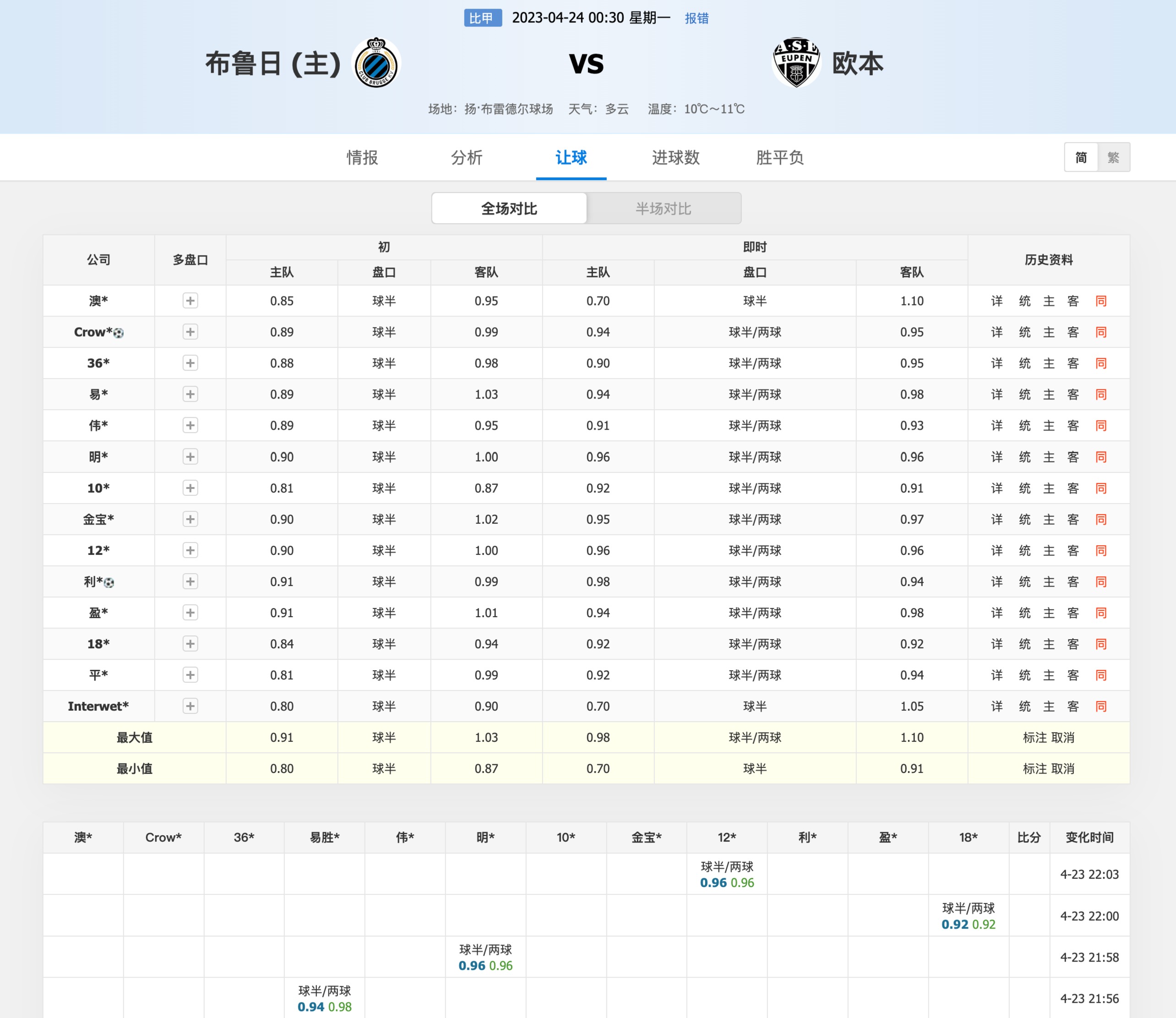The image size is (1176, 1018).
Task: Click the 布鲁日 (主) home team name
Action: [272, 63]
